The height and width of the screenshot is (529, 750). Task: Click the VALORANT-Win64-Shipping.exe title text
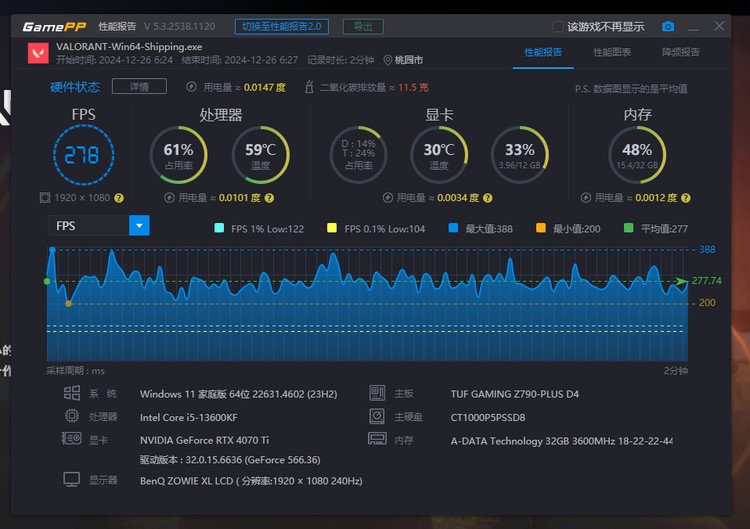click(x=129, y=46)
